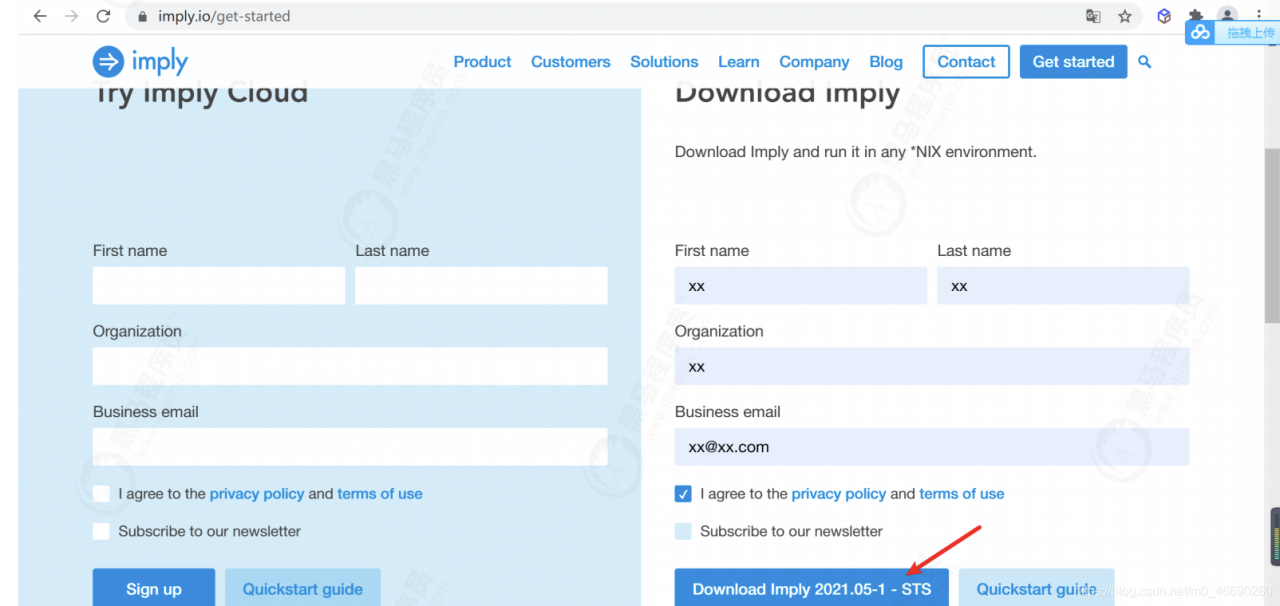Viewport: 1280px width, 606px height.
Task: Click Download form Last name field
Action: pos(1063,286)
